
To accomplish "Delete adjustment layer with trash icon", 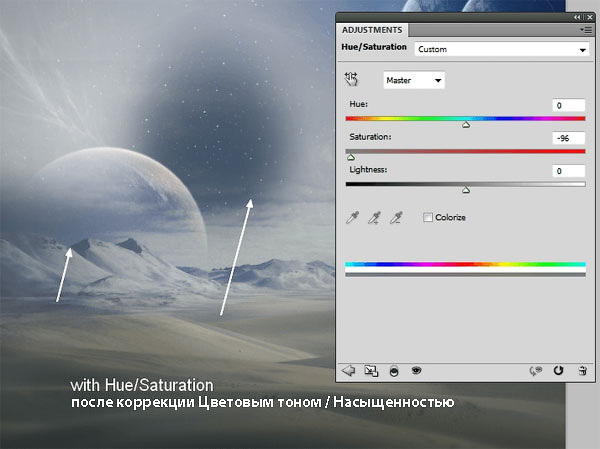I will coord(582,371).
